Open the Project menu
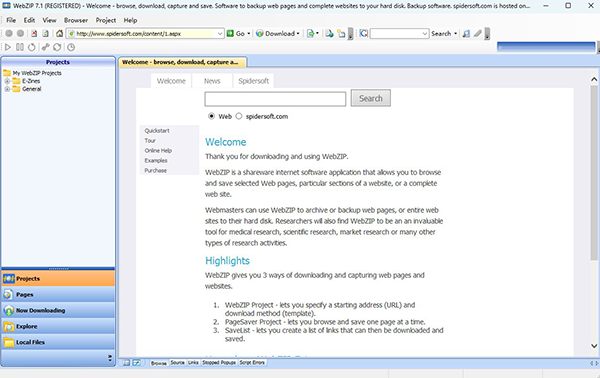Image resolution: width=600 pixels, height=378 pixels. point(106,20)
